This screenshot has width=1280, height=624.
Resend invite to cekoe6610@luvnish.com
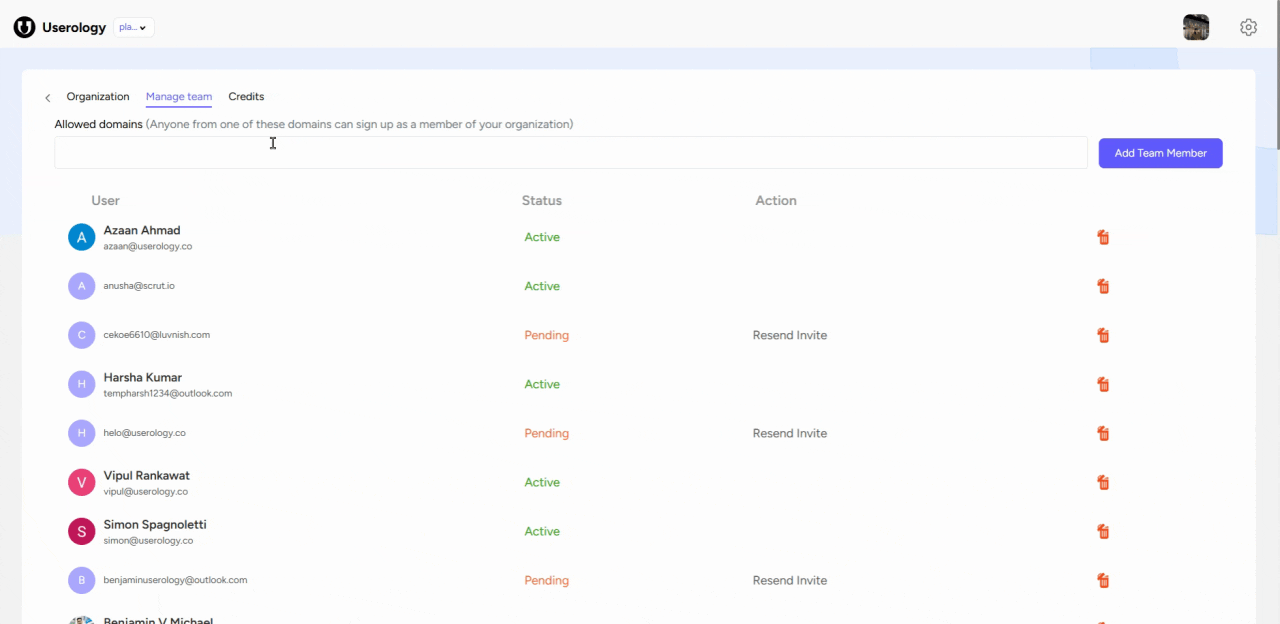pyautogui.click(x=789, y=335)
